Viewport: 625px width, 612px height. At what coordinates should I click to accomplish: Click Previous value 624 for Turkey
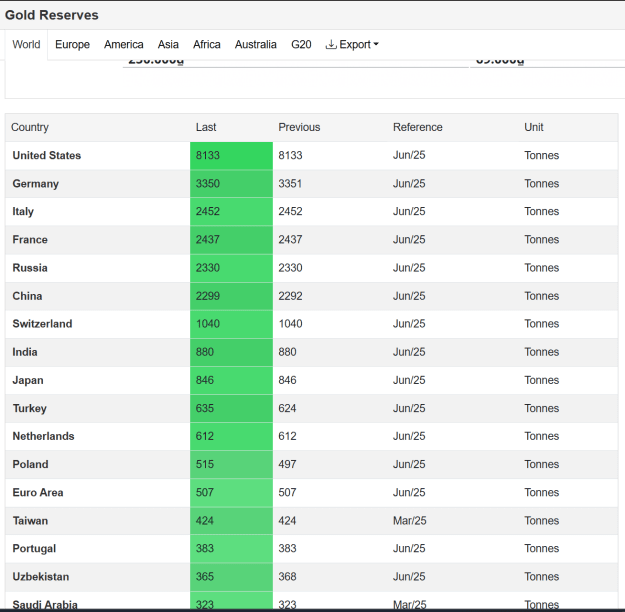tap(287, 408)
